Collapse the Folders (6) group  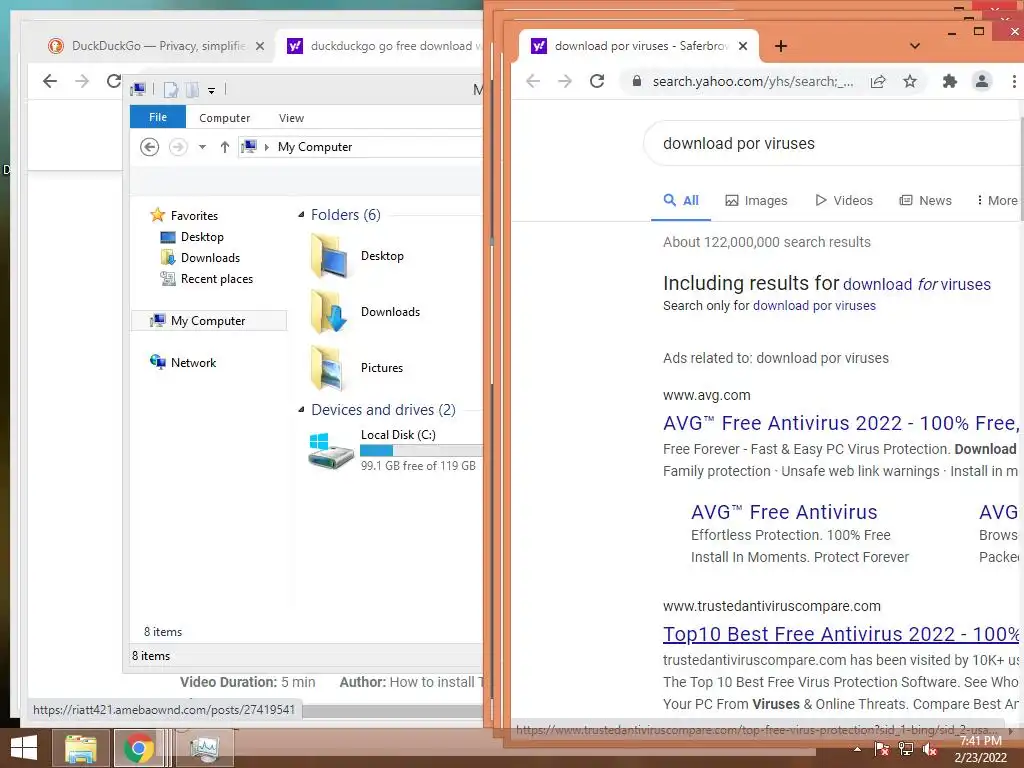[x=301, y=215]
